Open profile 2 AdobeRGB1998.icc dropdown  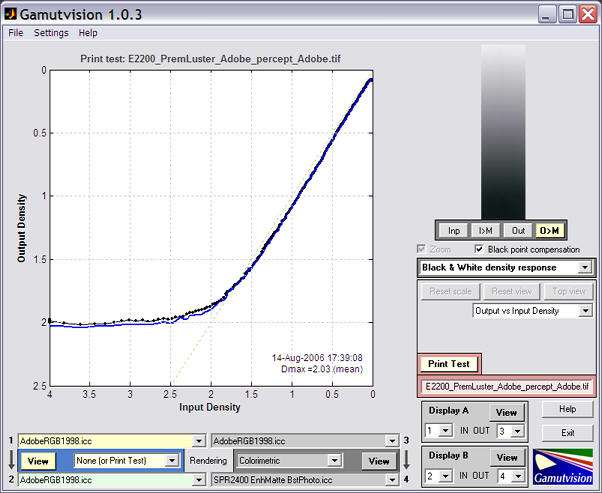[x=112, y=480]
